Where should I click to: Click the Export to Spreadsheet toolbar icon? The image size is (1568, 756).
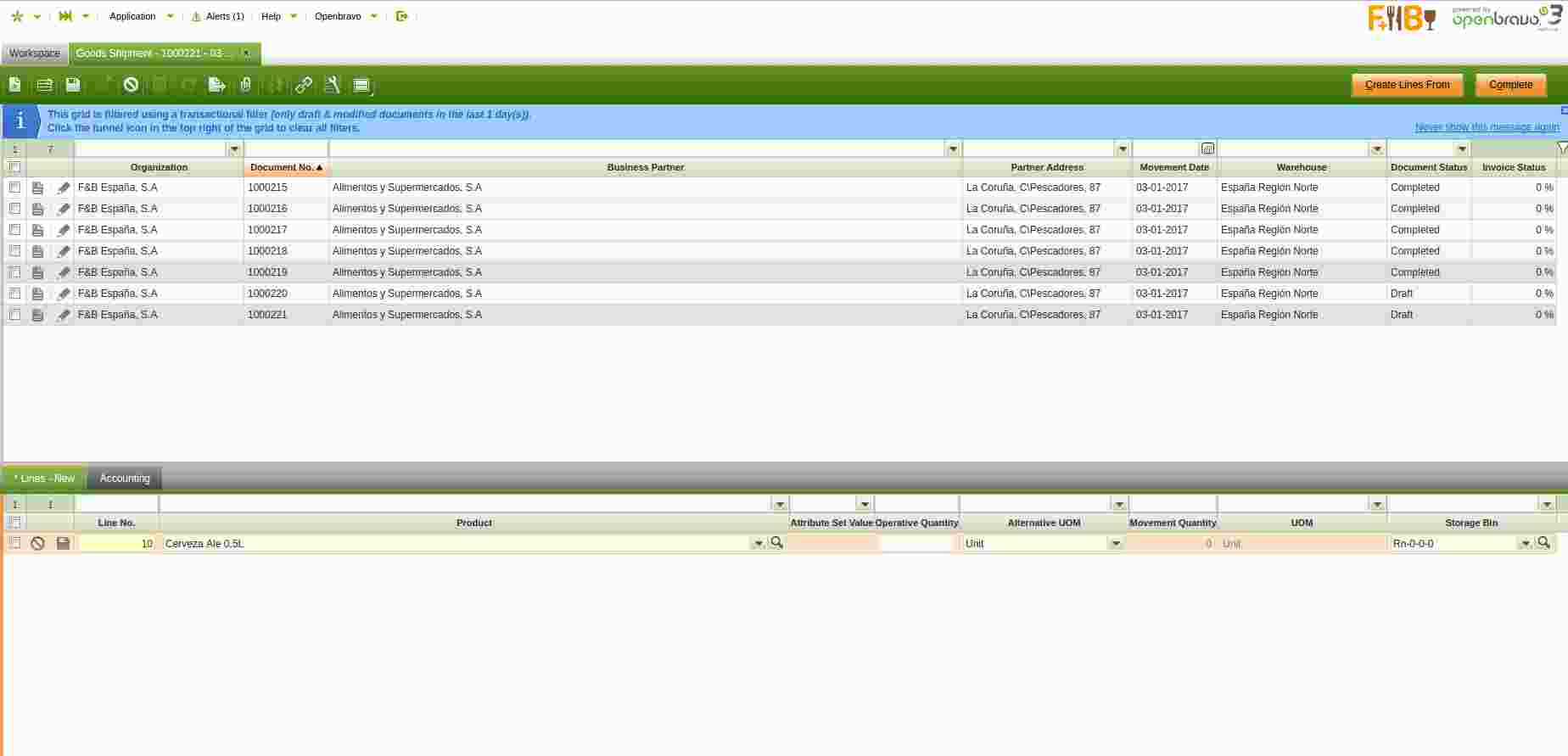tap(217, 85)
